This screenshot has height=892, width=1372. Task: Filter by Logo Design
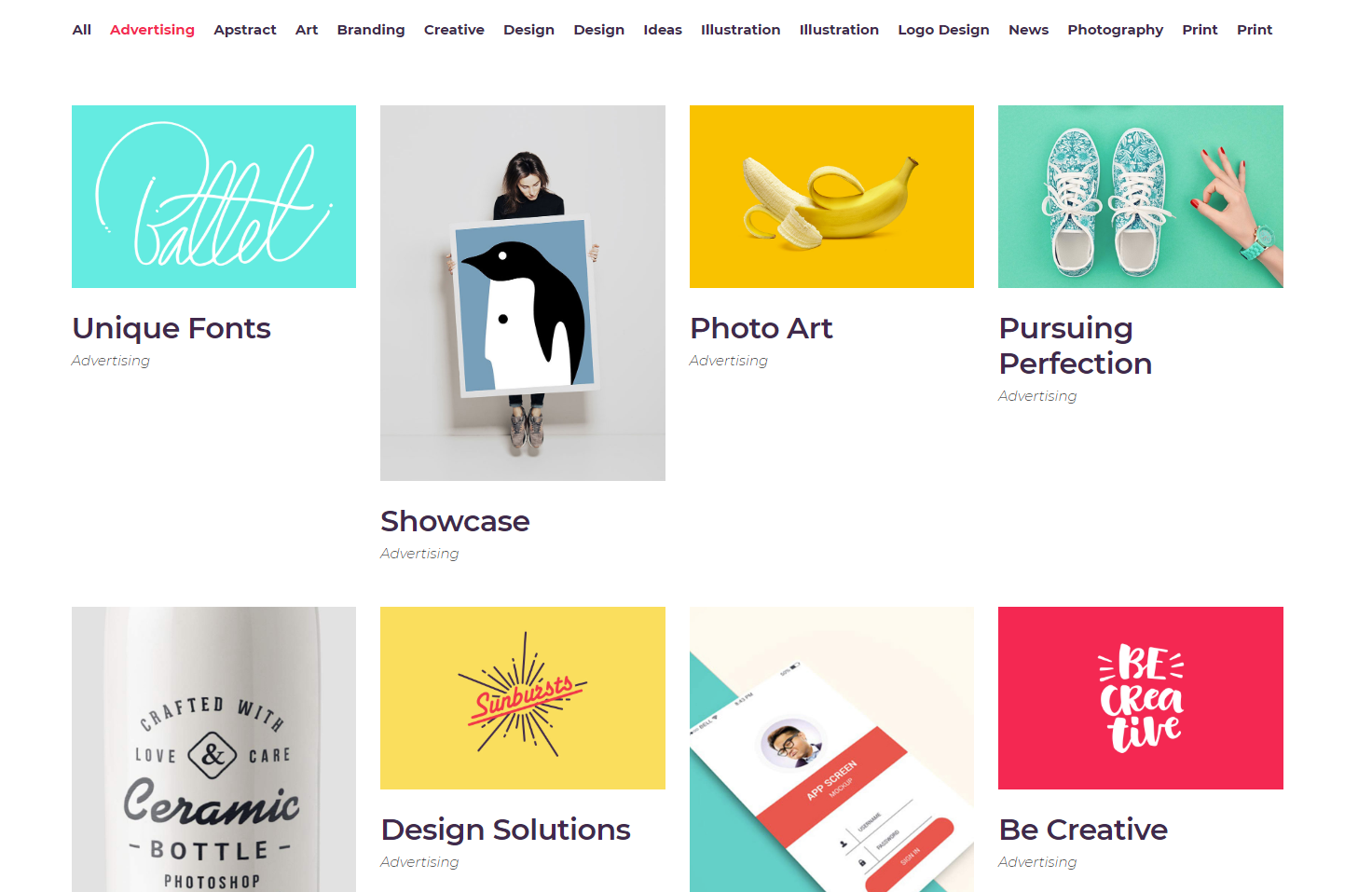943,30
